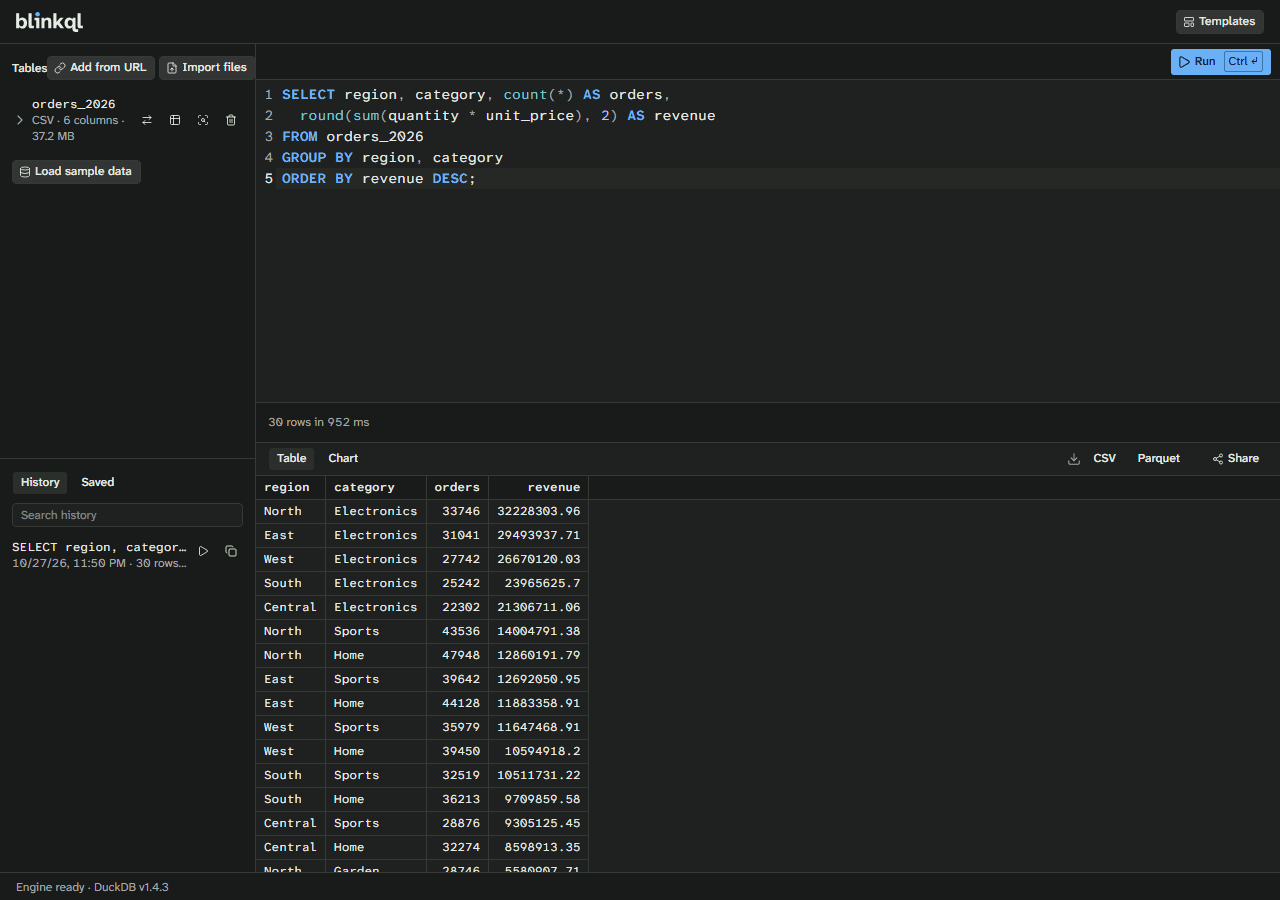Click the revenue cell 21306711.06
The width and height of the screenshot is (1280, 900).
[x=538, y=608]
